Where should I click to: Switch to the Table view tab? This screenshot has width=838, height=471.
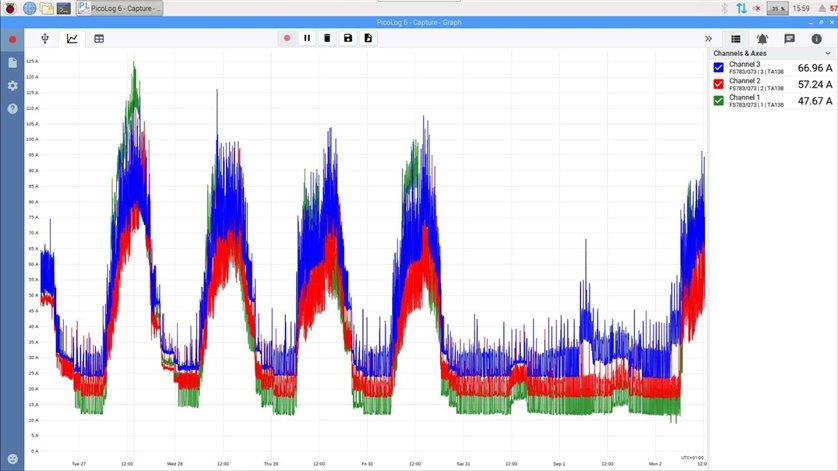99,39
